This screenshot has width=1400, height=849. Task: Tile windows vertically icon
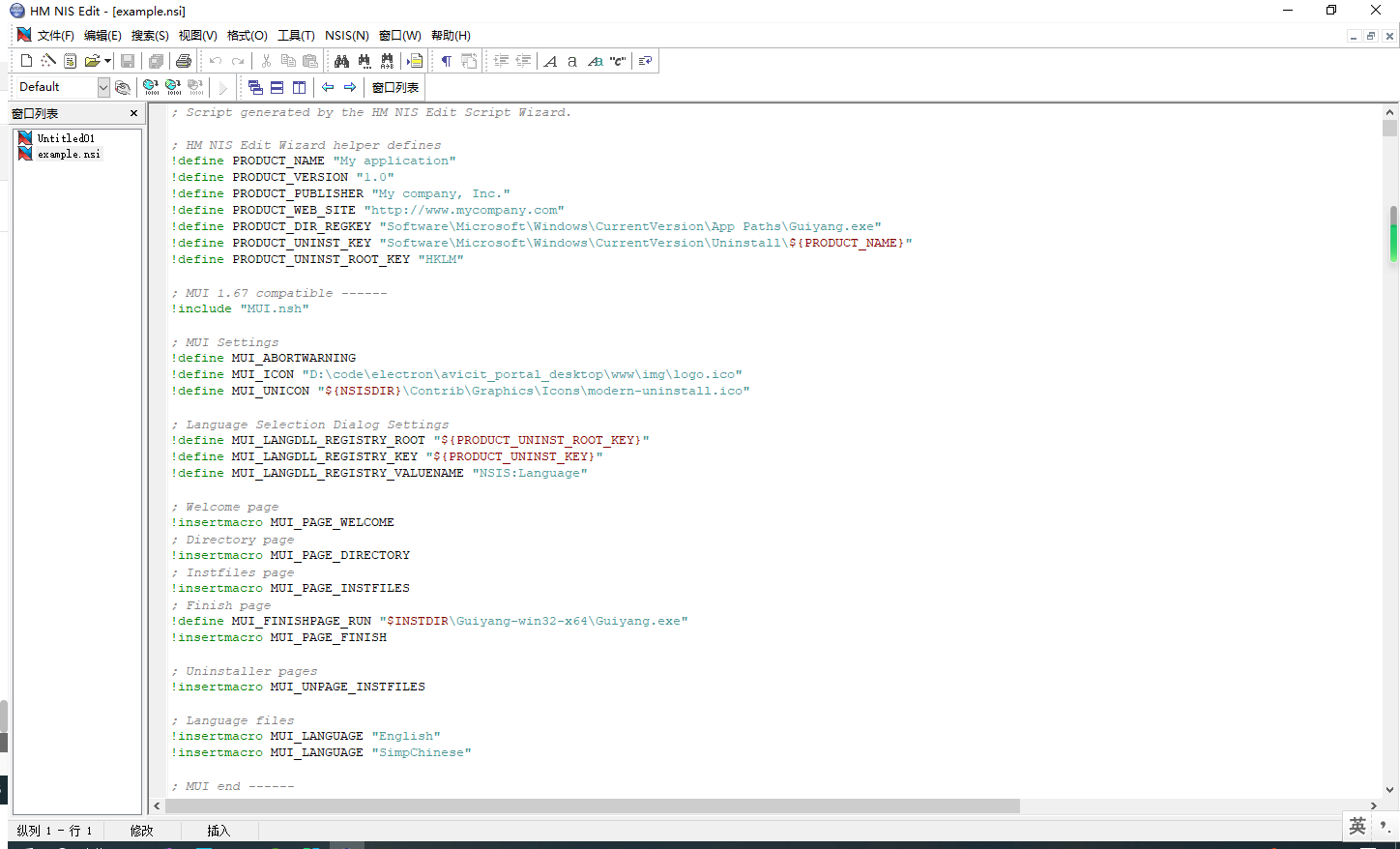pyautogui.click(x=300, y=87)
